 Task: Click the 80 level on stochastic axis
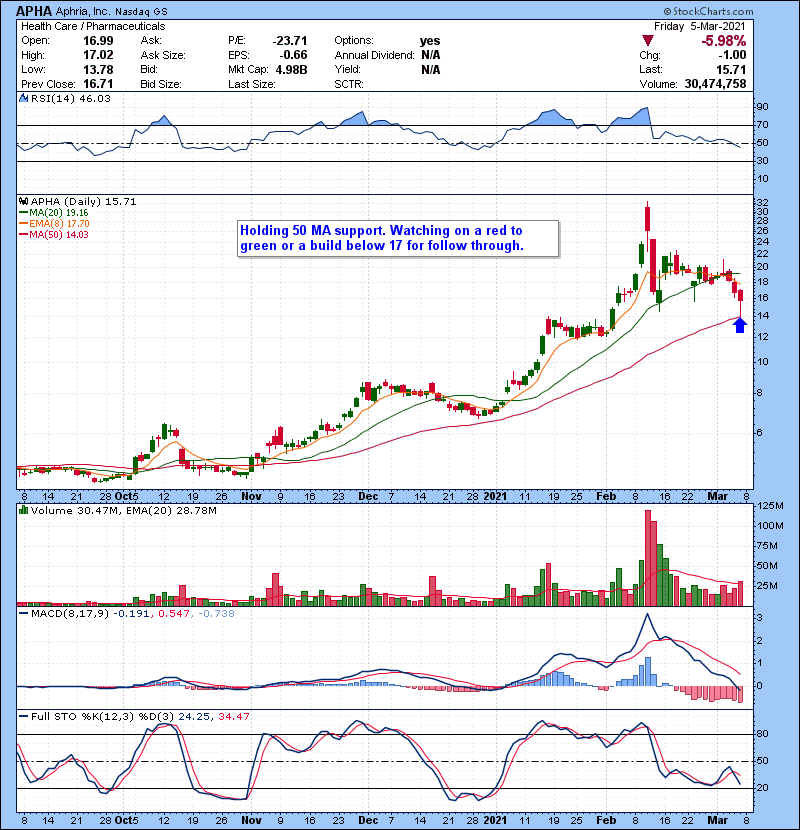(762, 734)
